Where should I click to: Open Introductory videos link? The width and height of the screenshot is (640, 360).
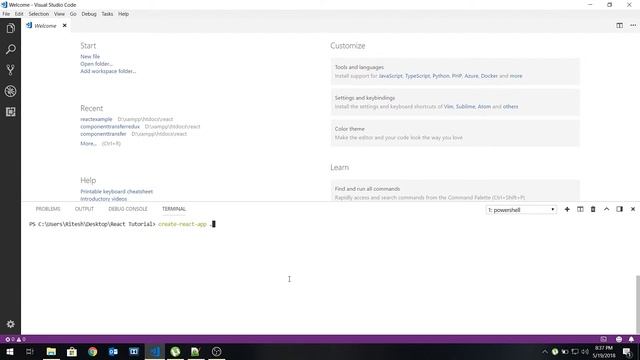[x=103, y=199]
